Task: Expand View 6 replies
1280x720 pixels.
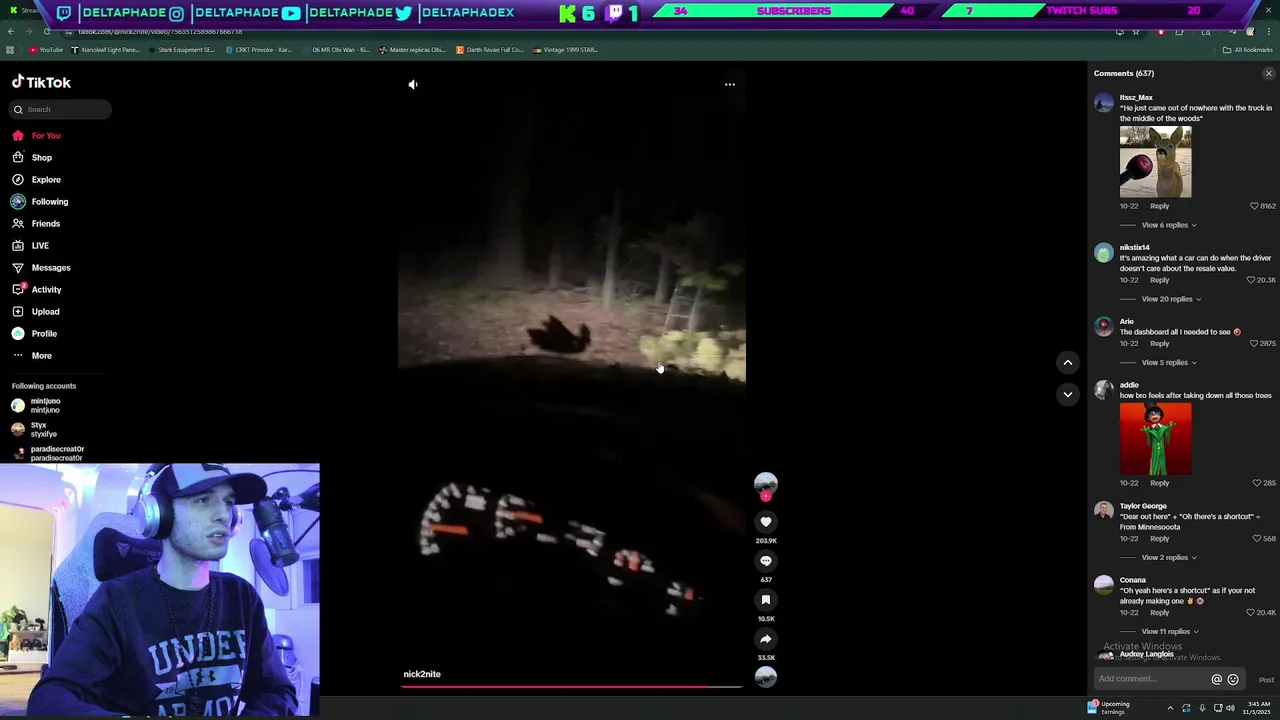Action: [x=1169, y=225]
